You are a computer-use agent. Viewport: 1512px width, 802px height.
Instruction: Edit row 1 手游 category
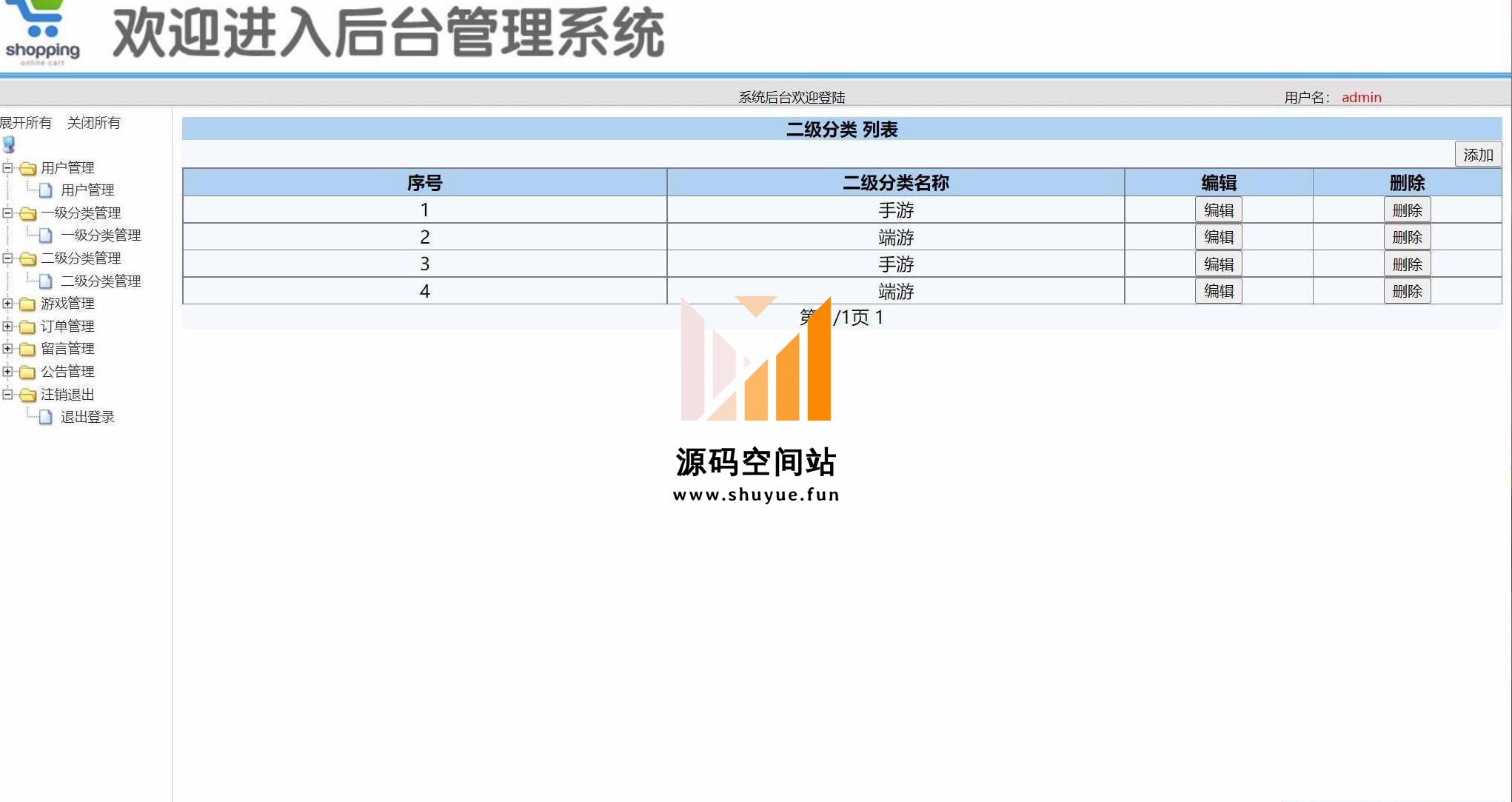1218,210
